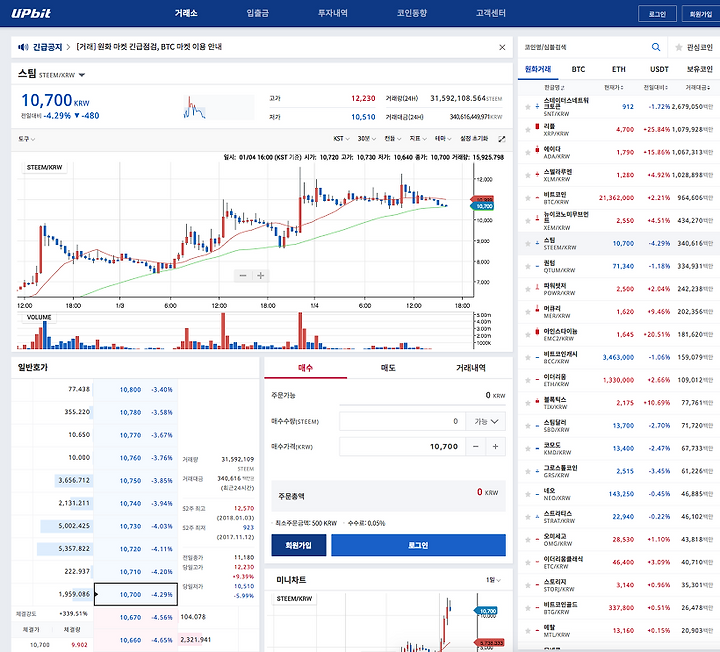Open the KST timezone dropdown
The height and width of the screenshot is (652, 720).
point(341,139)
